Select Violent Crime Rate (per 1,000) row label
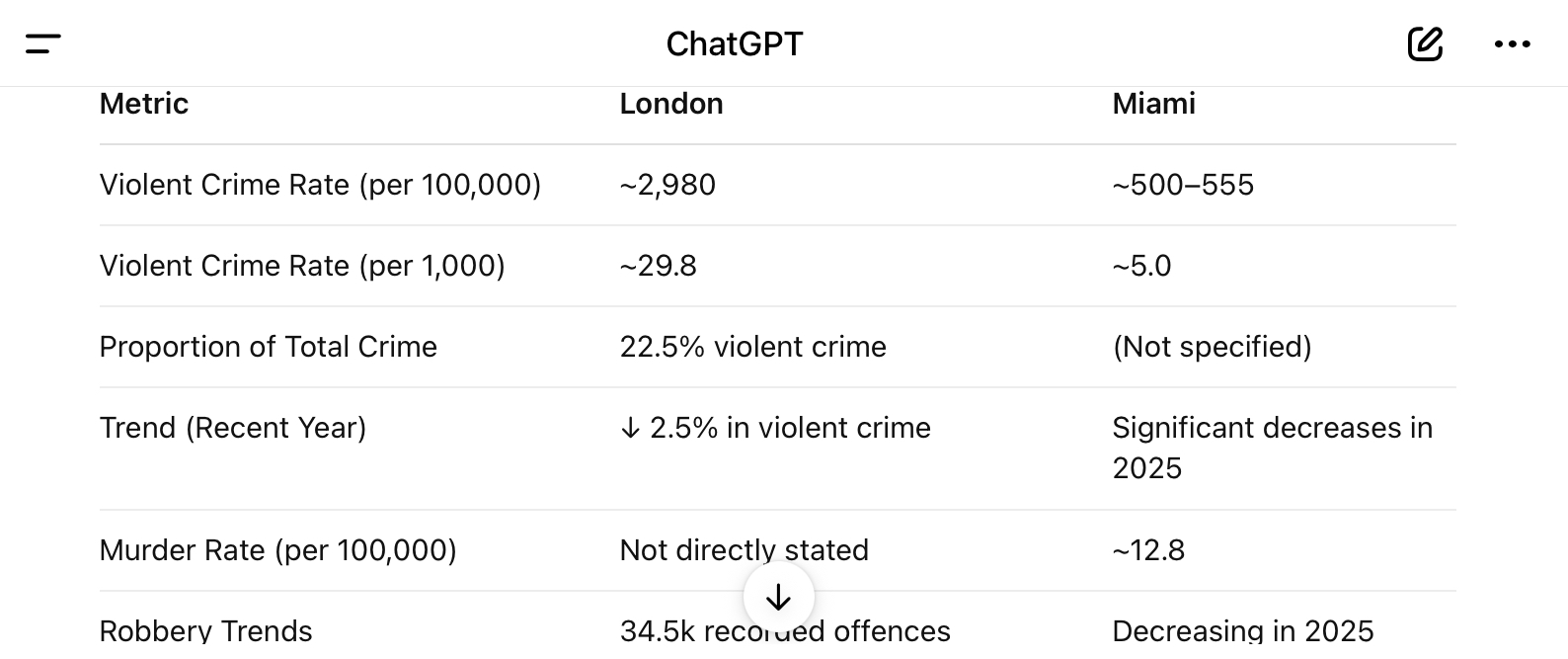Viewport: 1568px width, 659px height. 302,266
